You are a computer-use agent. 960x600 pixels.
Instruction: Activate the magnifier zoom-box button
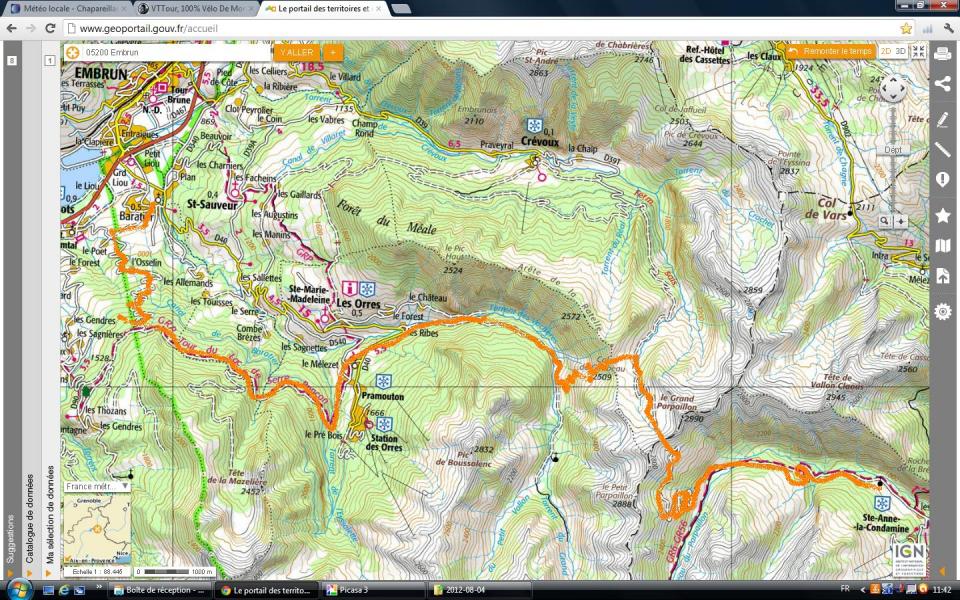click(885, 221)
